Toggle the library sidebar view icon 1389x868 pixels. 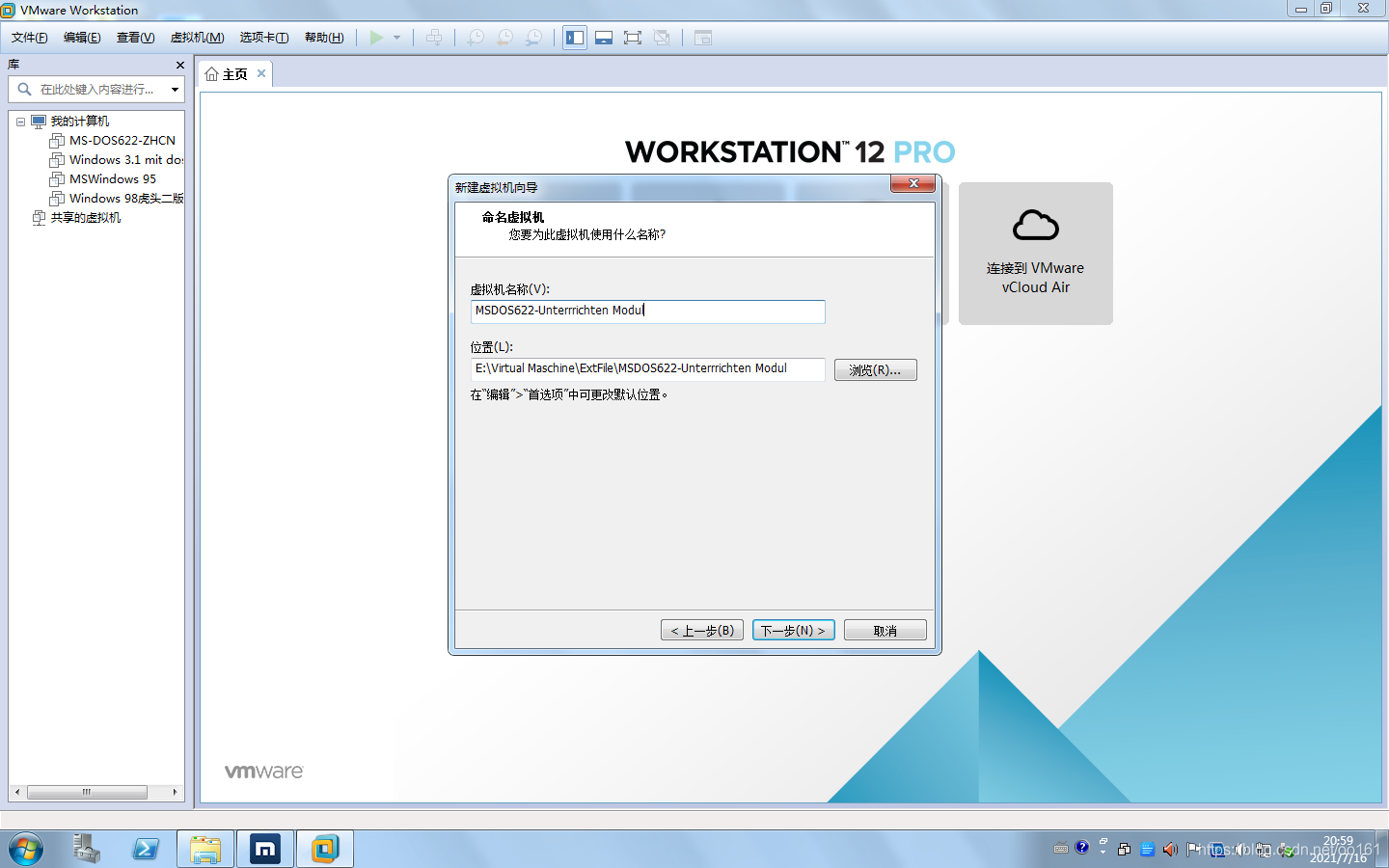pyautogui.click(x=575, y=38)
